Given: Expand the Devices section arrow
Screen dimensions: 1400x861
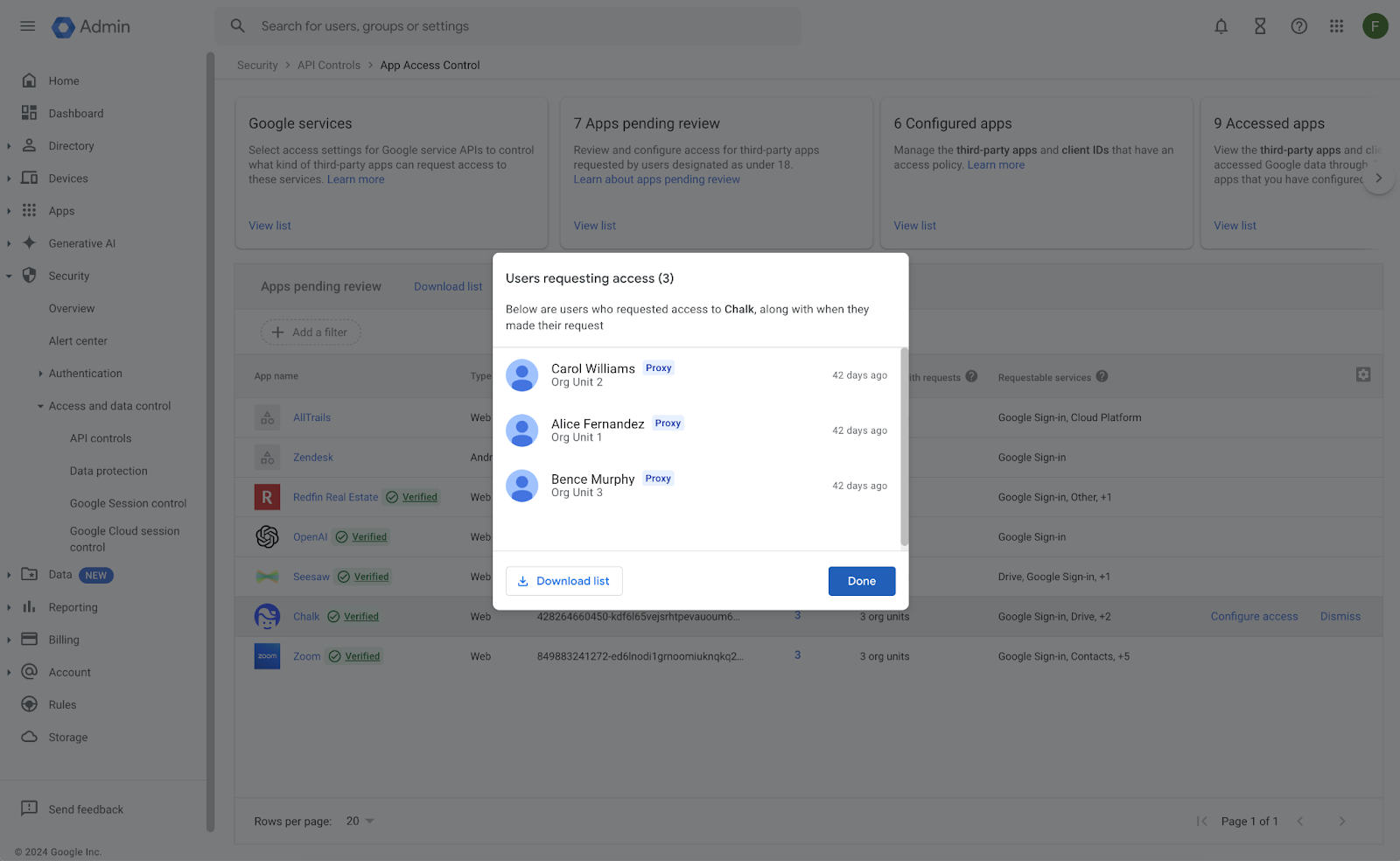Looking at the screenshot, I should pos(9,178).
